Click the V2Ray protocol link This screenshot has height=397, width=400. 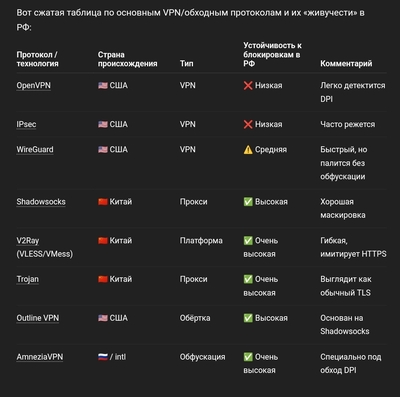coord(28,241)
